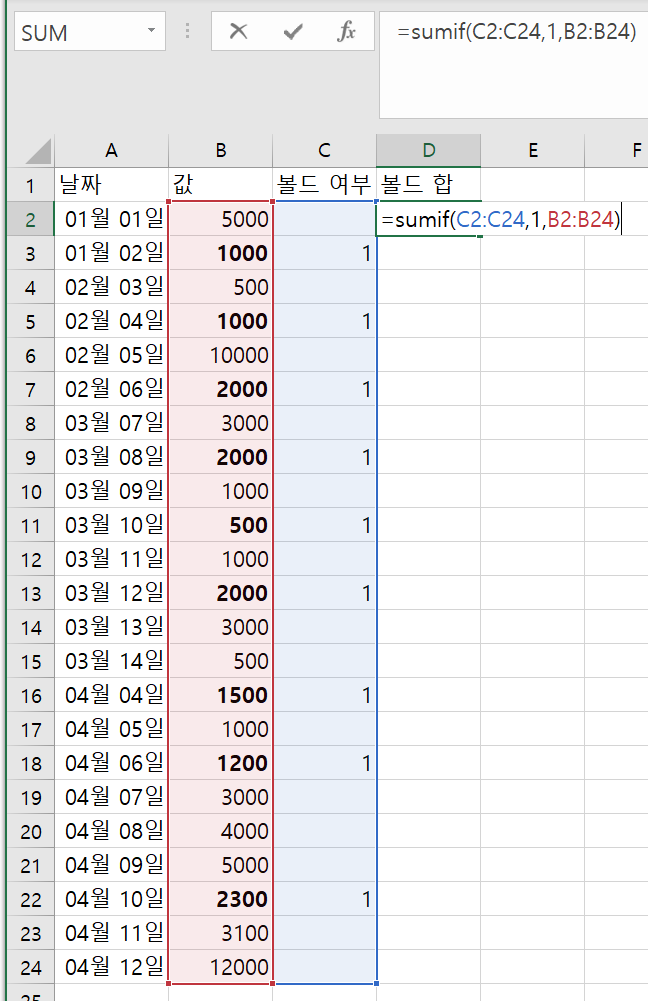648x1001 pixels.
Task: Click the 1 flag in row 16
Action: [324, 695]
